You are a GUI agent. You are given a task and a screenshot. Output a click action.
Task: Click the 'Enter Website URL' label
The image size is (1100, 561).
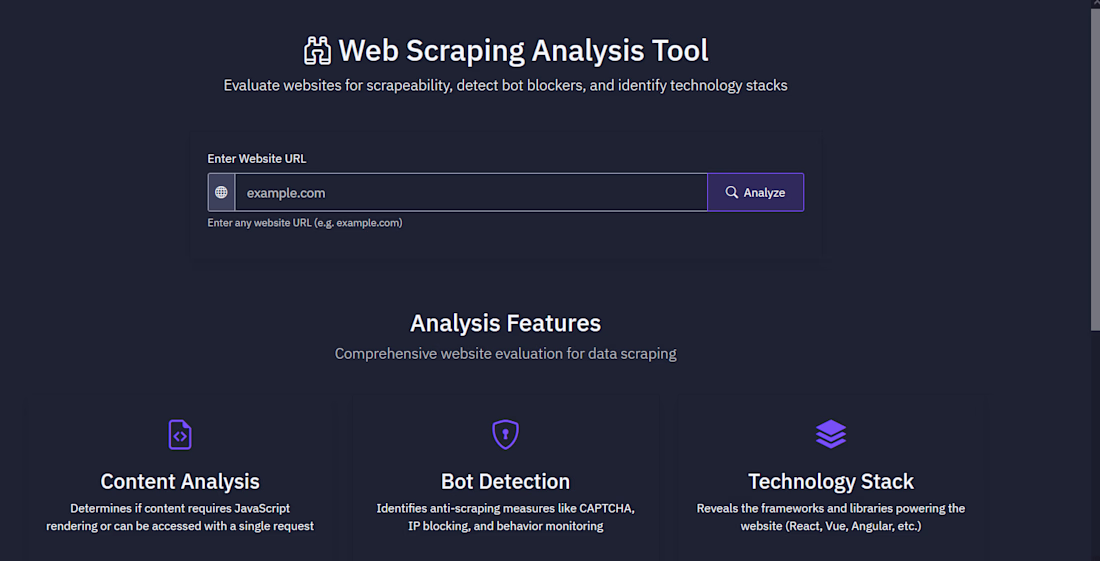click(256, 158)
